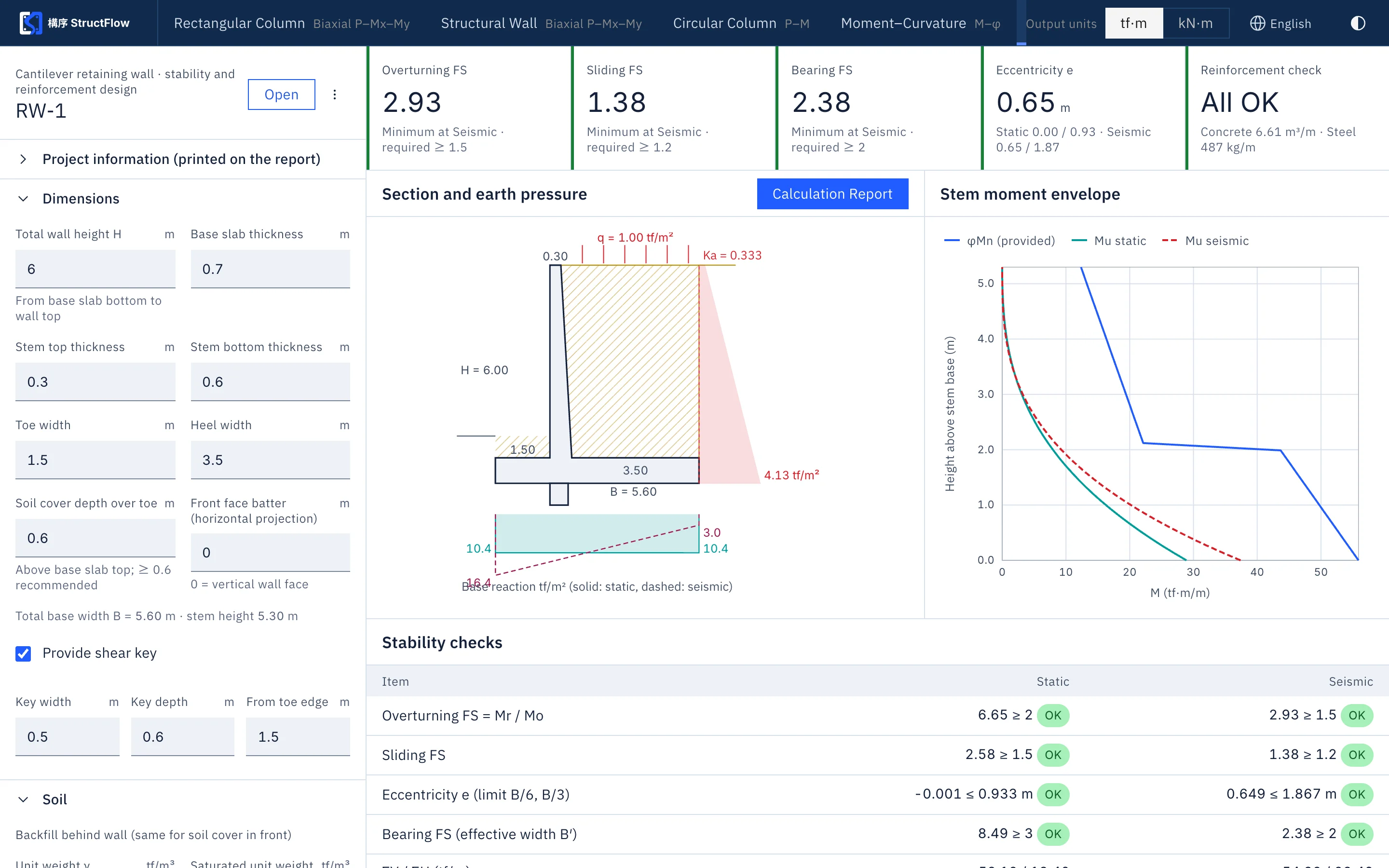Screen dimensions: 1389x868
Task: Click the Toe width field
Action: click(95, 460)
